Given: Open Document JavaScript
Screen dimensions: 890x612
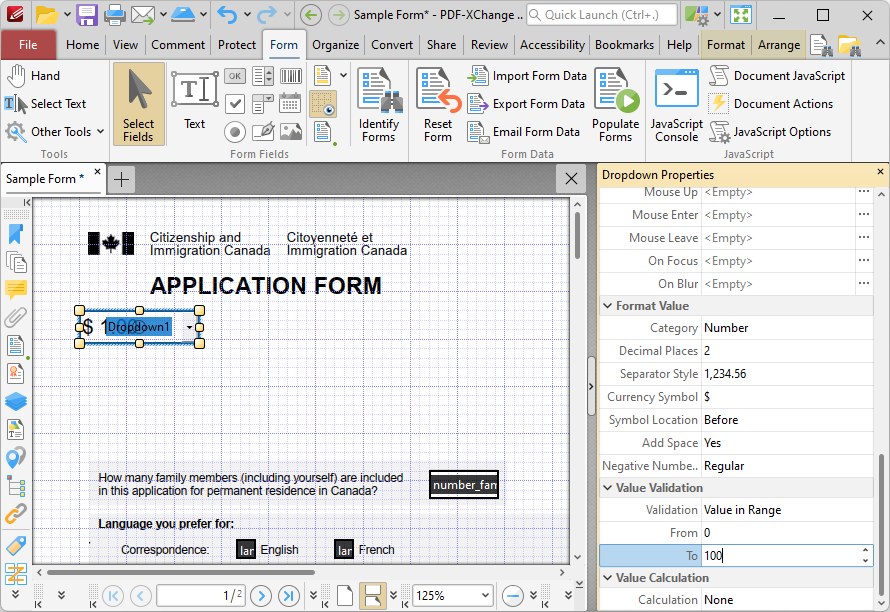Looking at the screenshot, I should pos(778,76).
